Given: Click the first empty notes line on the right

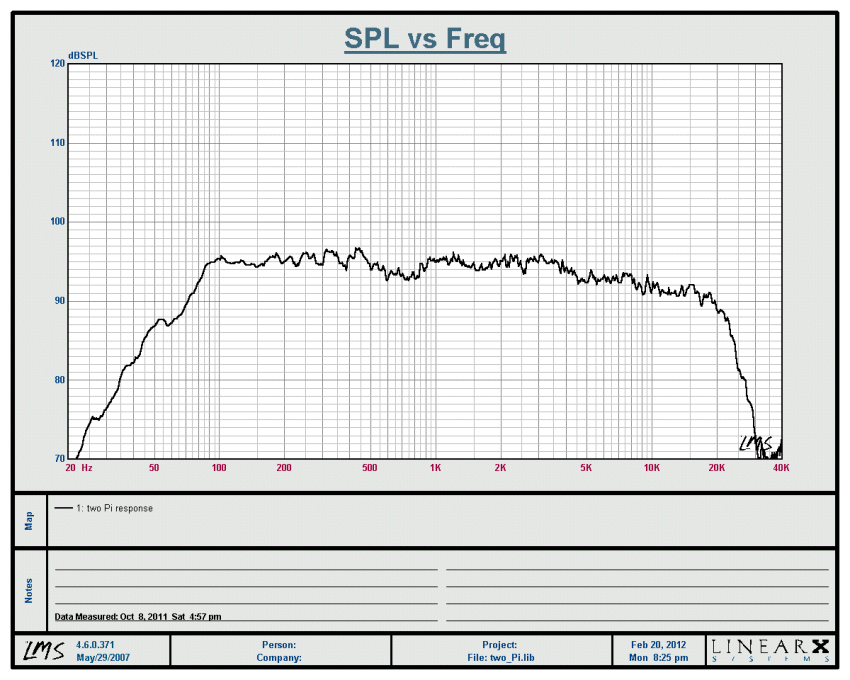Looking at the screenshot, I should pyautogui.click(x=636, y=569).
